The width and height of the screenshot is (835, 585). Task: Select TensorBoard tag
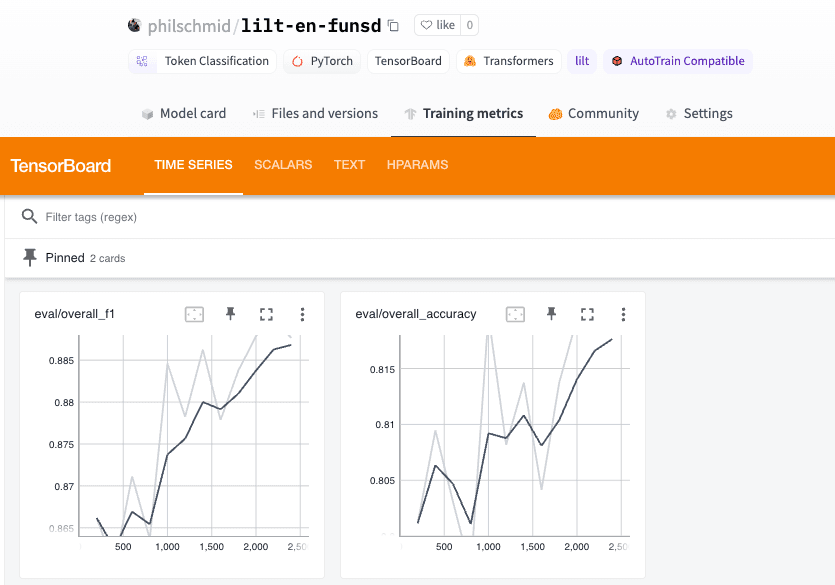[x=408, y=61]
